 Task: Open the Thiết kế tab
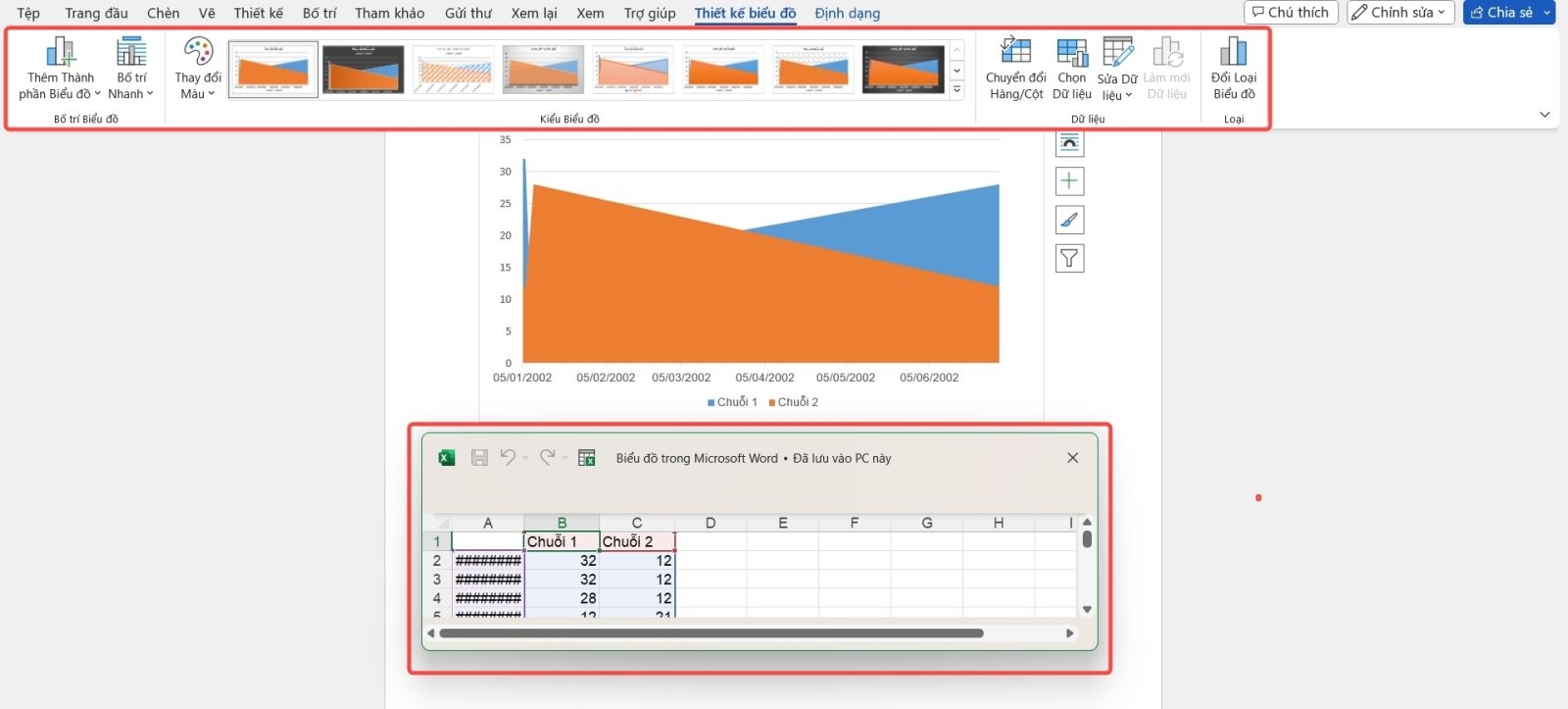(258, 13)
